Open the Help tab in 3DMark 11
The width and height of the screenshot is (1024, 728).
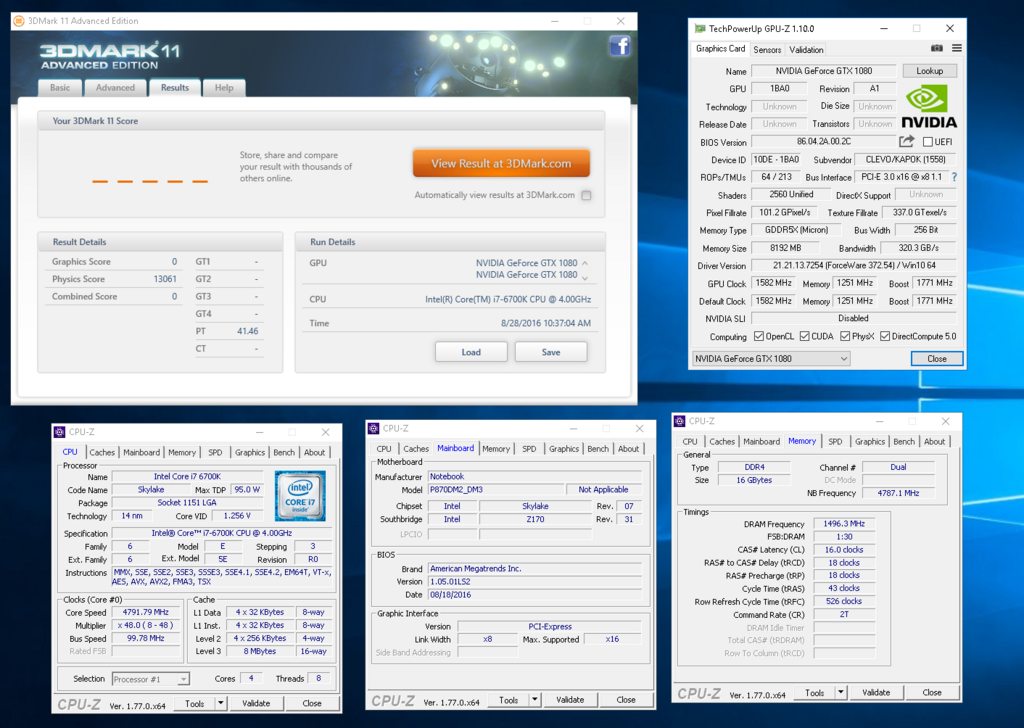tap(224, 88)
